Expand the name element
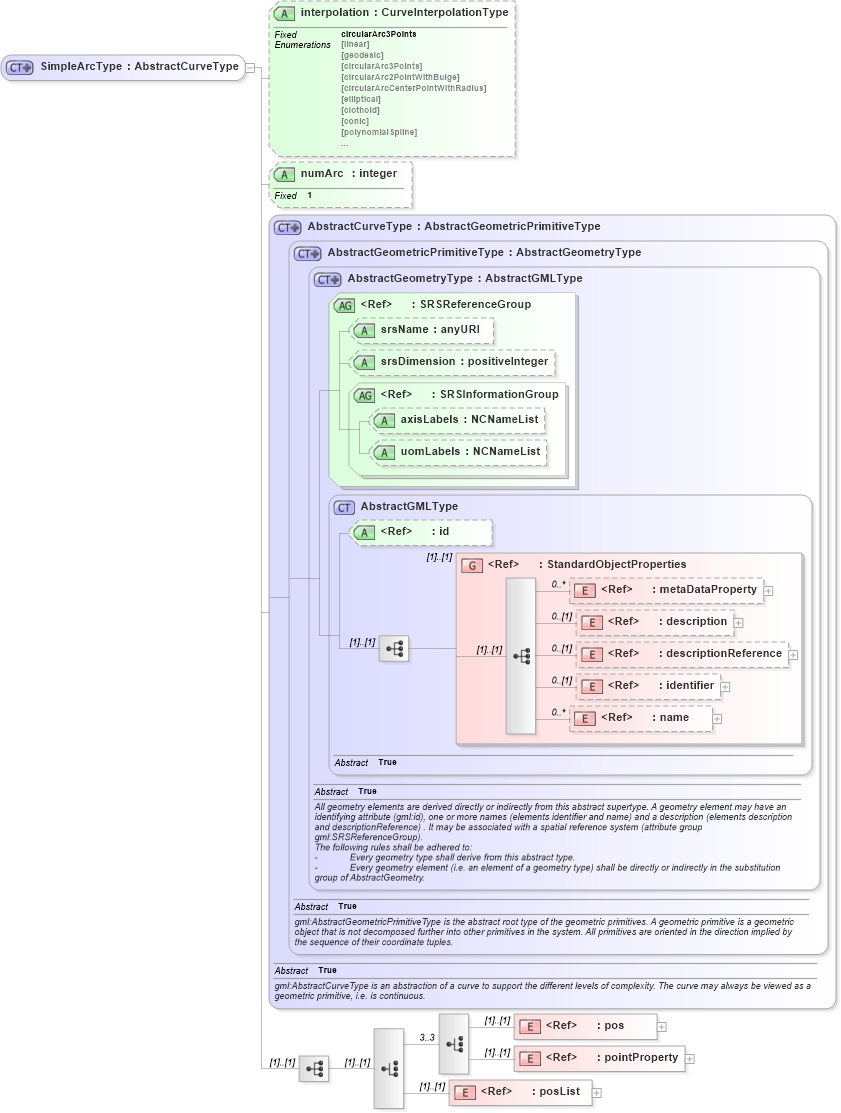Viewport: 841px width, 1113px height. pyautogui.click(x=718, y=719)
